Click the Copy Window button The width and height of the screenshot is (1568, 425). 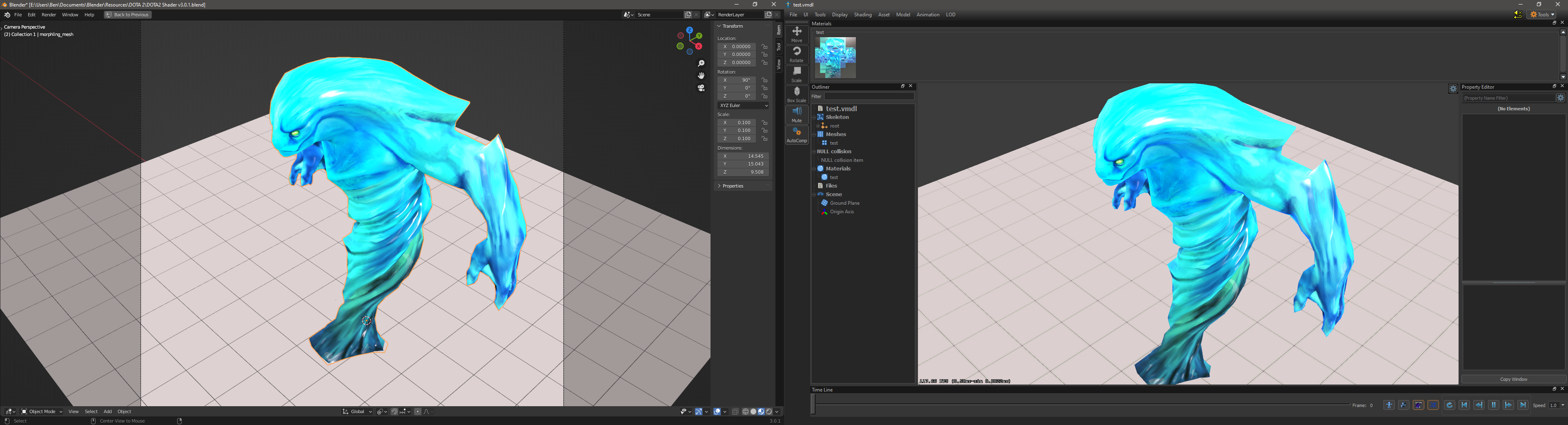(x=1513, y=379)
